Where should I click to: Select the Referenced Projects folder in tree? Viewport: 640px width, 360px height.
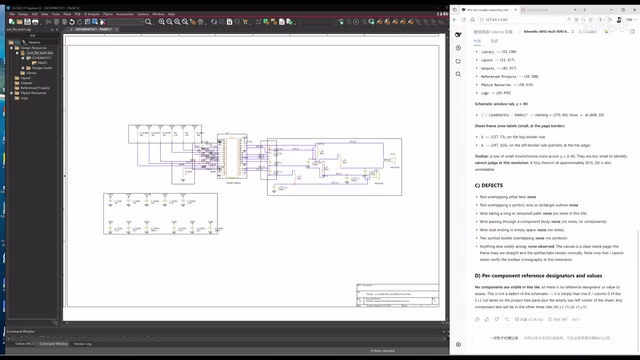(x=32, y=88)
